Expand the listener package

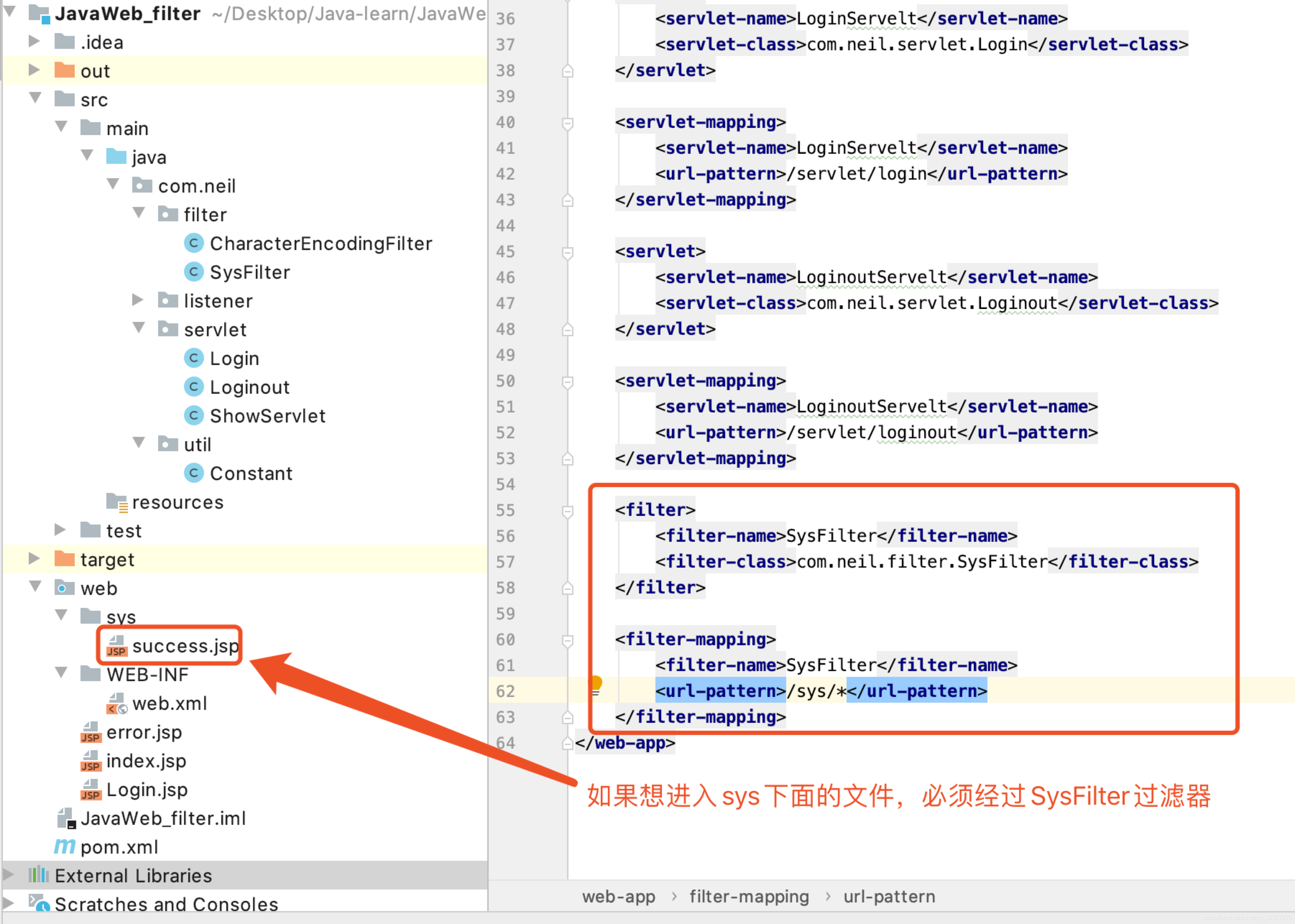137,299
